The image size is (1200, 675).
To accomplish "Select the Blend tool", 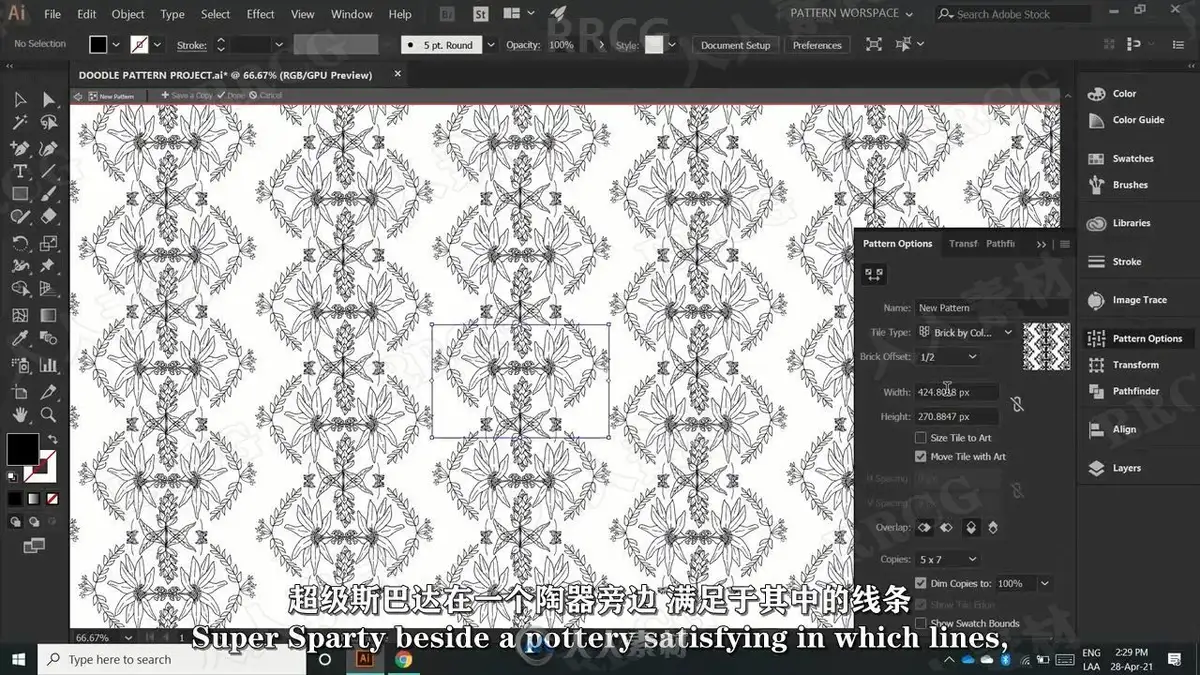I will tap(48, 340).
